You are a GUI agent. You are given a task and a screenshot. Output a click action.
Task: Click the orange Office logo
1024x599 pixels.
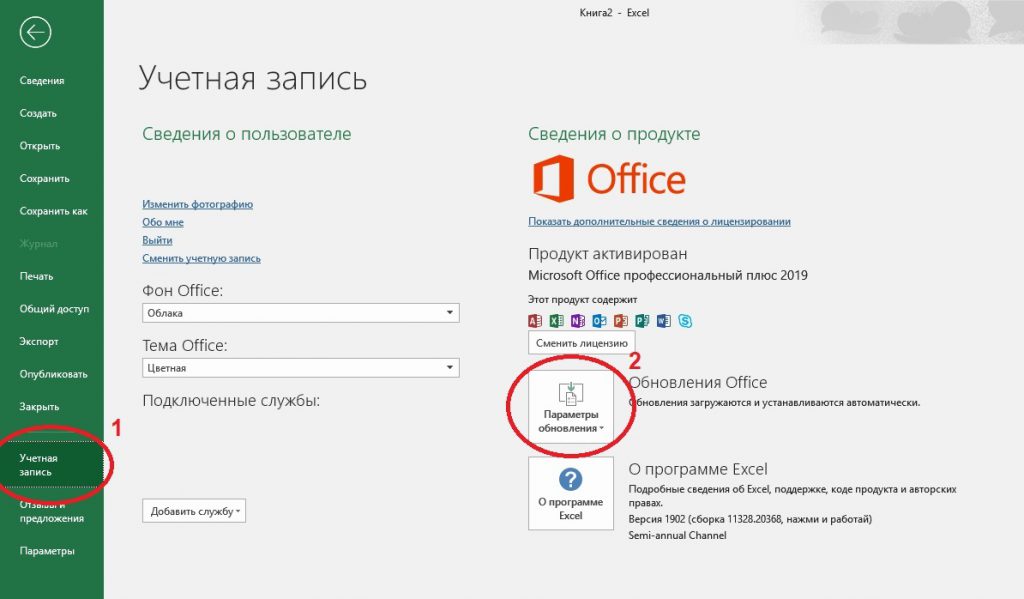[609, 178]
